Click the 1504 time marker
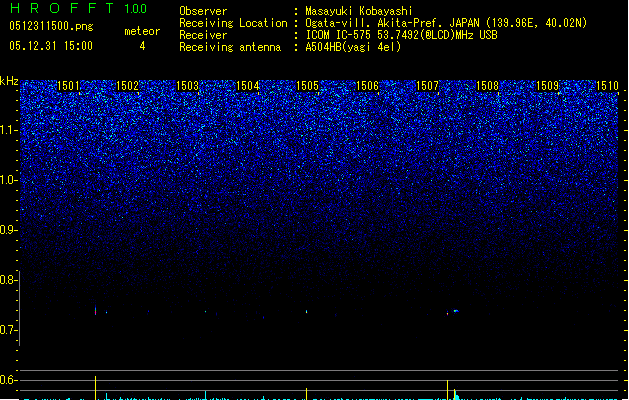Image resolution: width=629 pixels, height=400 pixels. pos(248,86)
